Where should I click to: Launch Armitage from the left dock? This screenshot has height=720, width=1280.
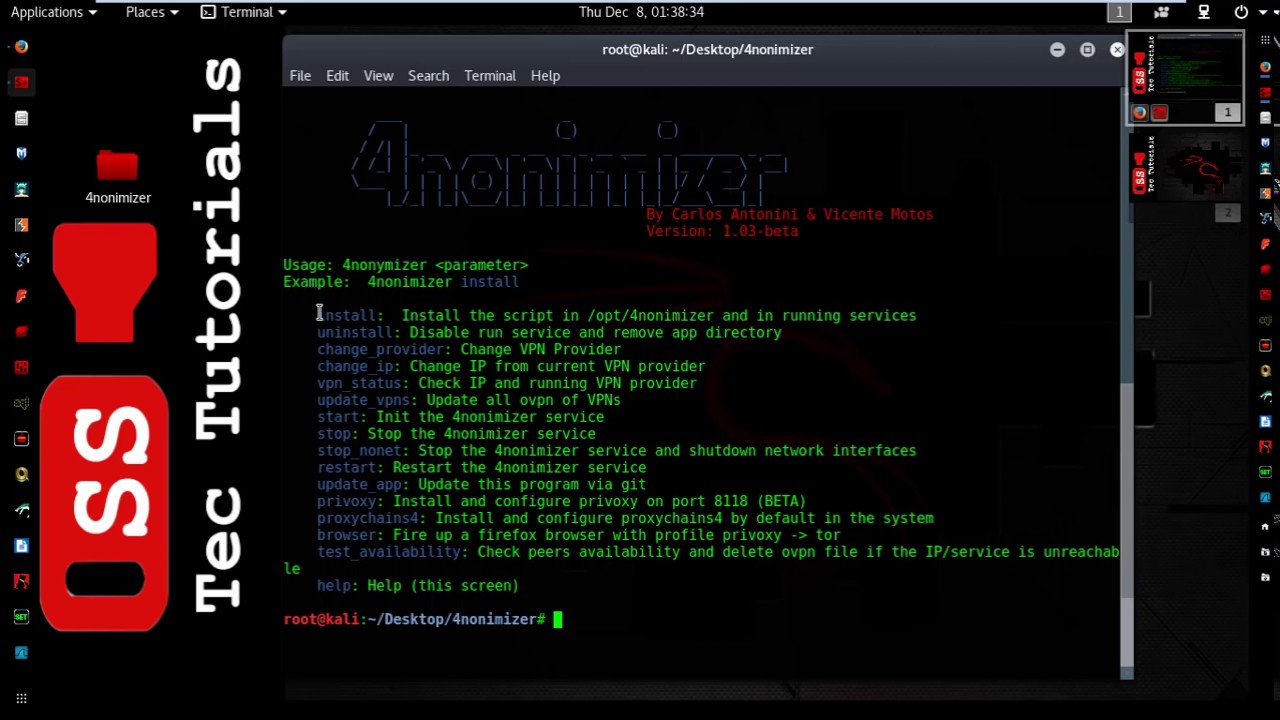pos(21,189)
